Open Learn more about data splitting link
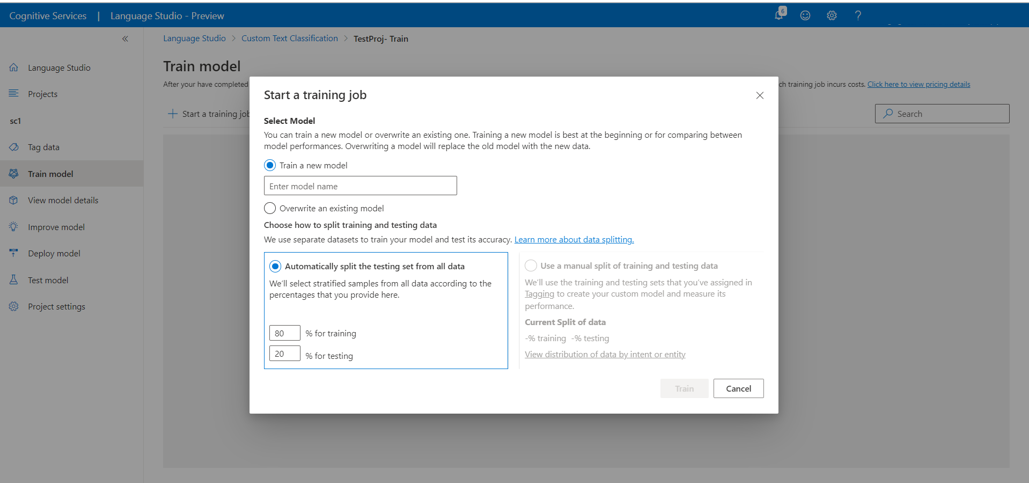 (574, 240)
